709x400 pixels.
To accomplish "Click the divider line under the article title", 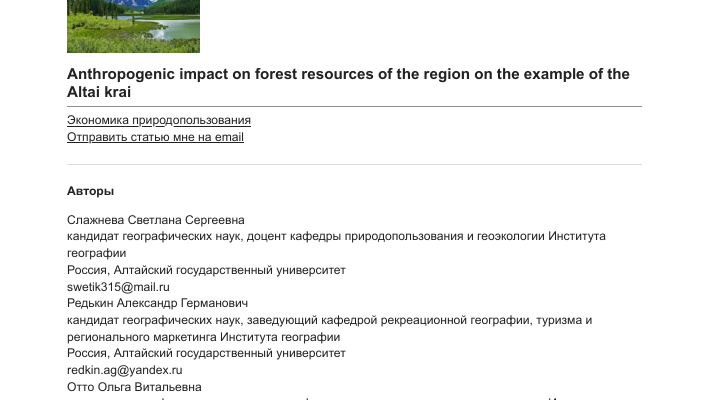I will click(354, 106).
